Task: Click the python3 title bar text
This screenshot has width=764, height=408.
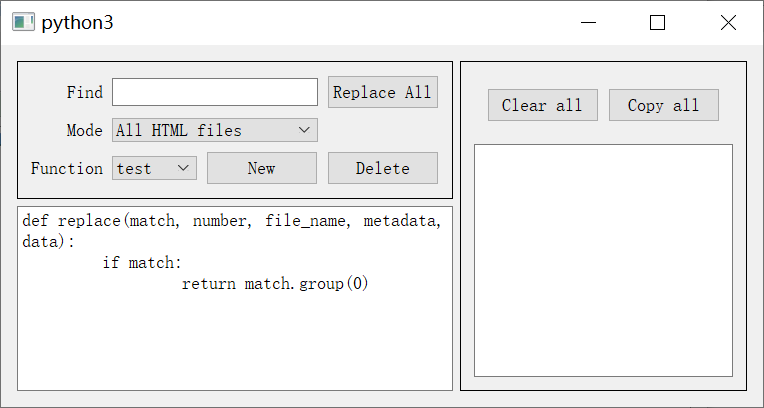Action: tap(77, 22)
